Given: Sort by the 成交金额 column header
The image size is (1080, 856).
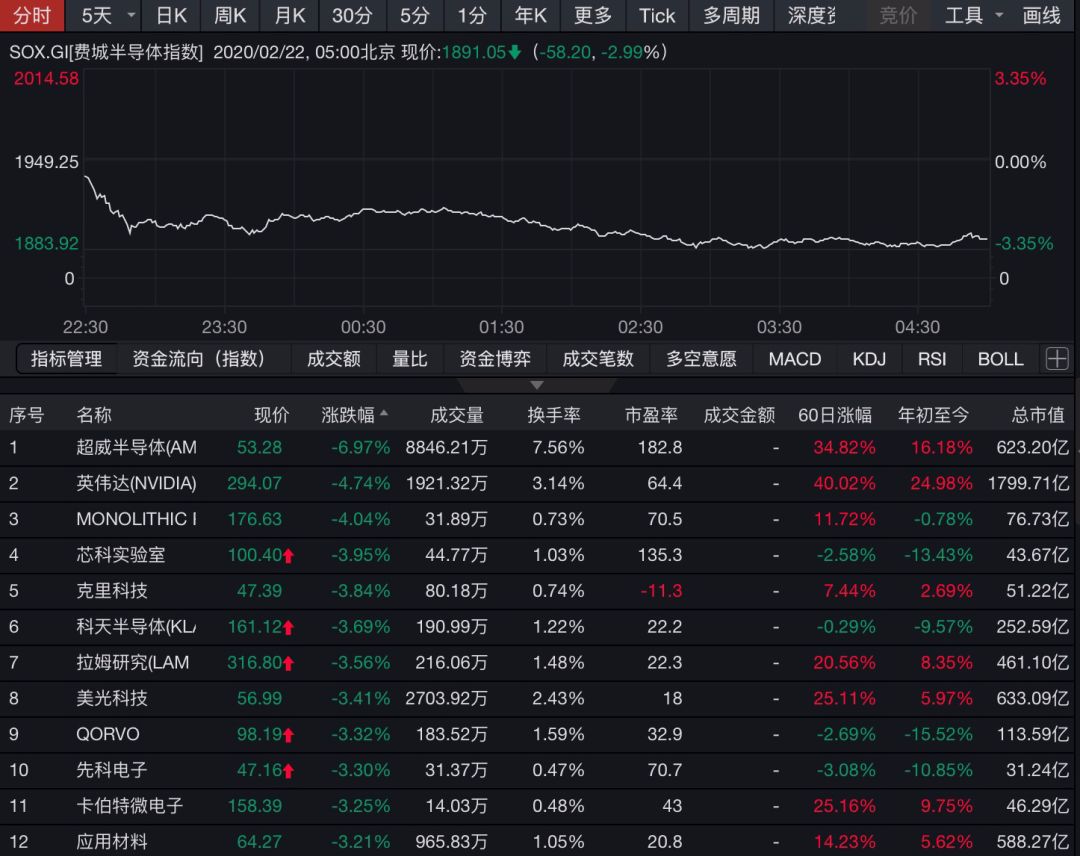Looking at the screenshot, I should pos(739,415).
